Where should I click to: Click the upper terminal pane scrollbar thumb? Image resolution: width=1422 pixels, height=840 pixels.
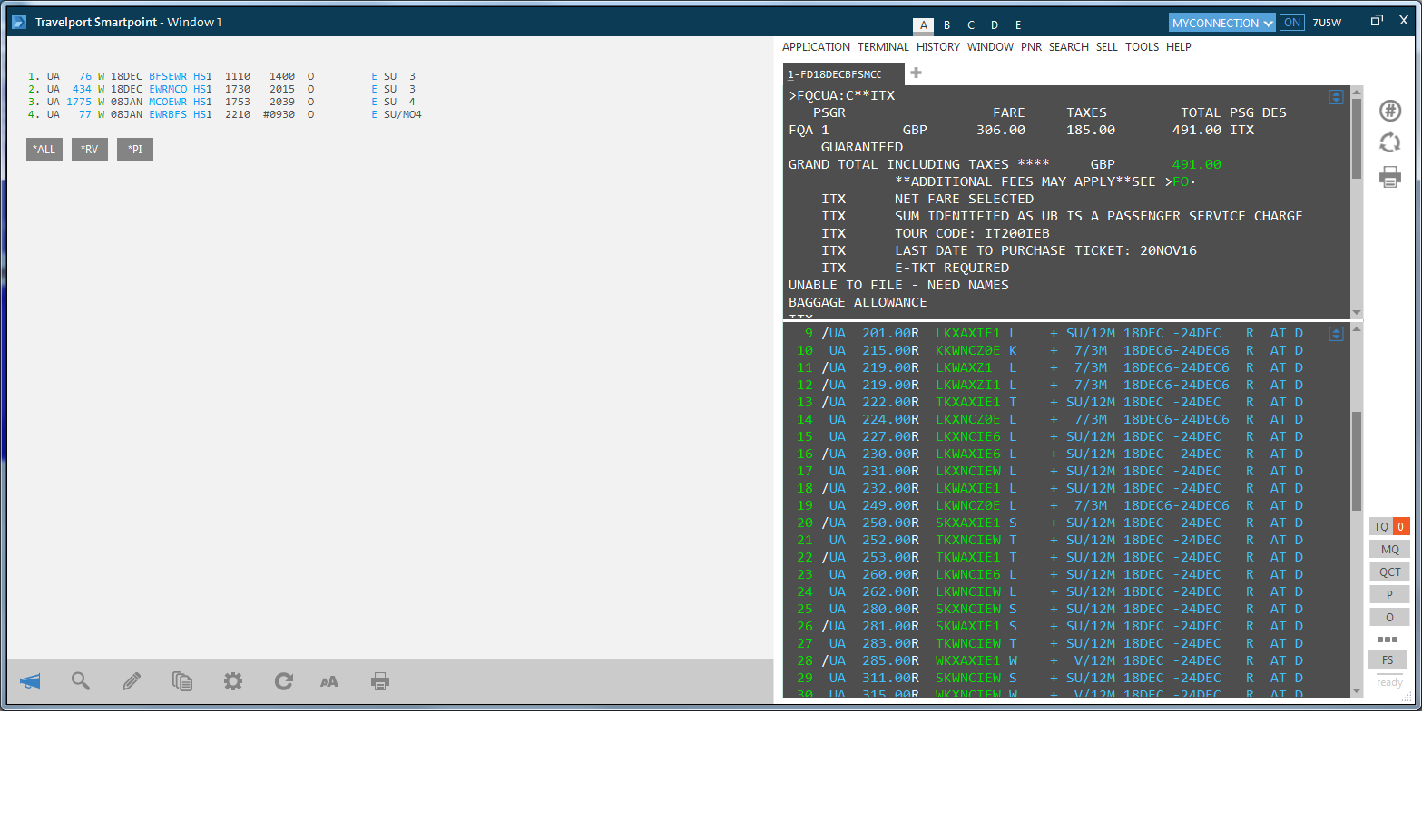[1357, 138]
